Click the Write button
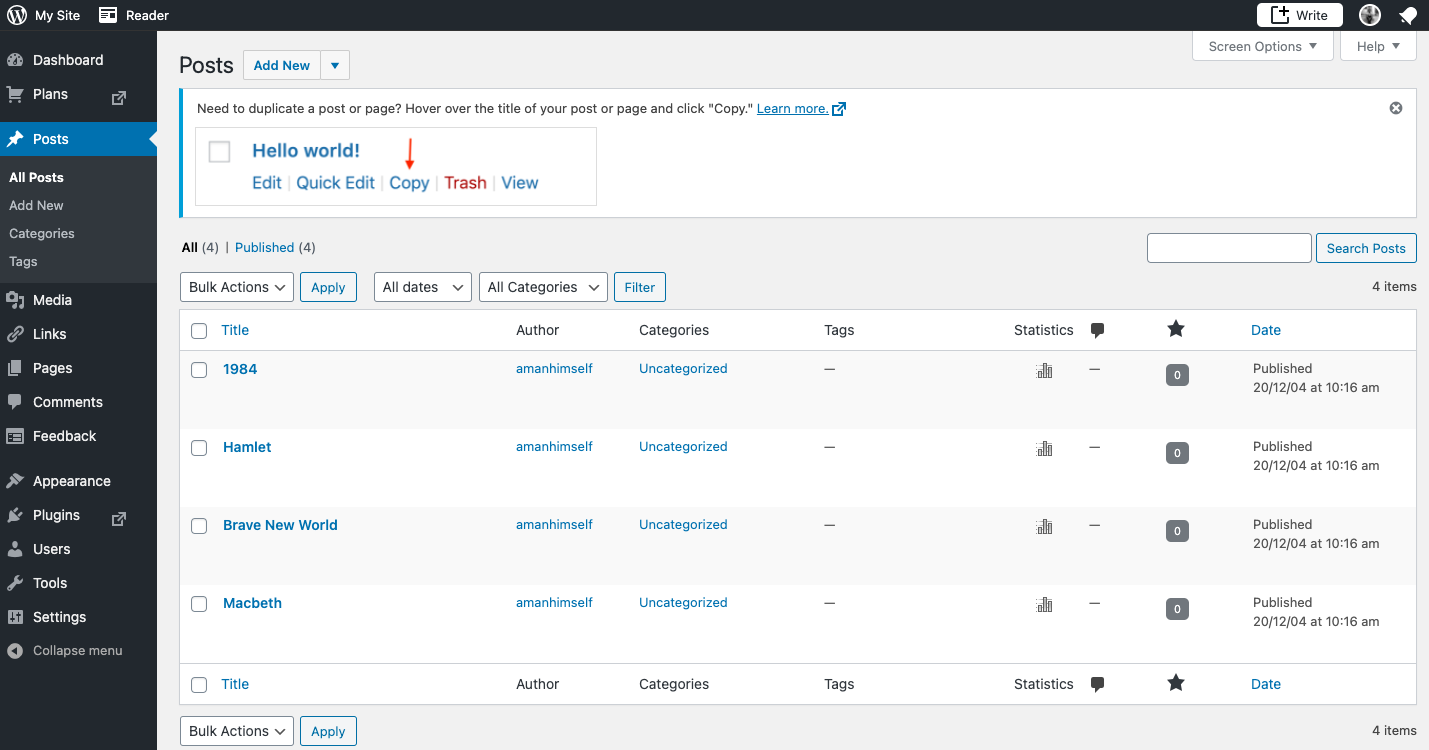This screenshot has height=750, width=1429. click(x=1300, y=15)
